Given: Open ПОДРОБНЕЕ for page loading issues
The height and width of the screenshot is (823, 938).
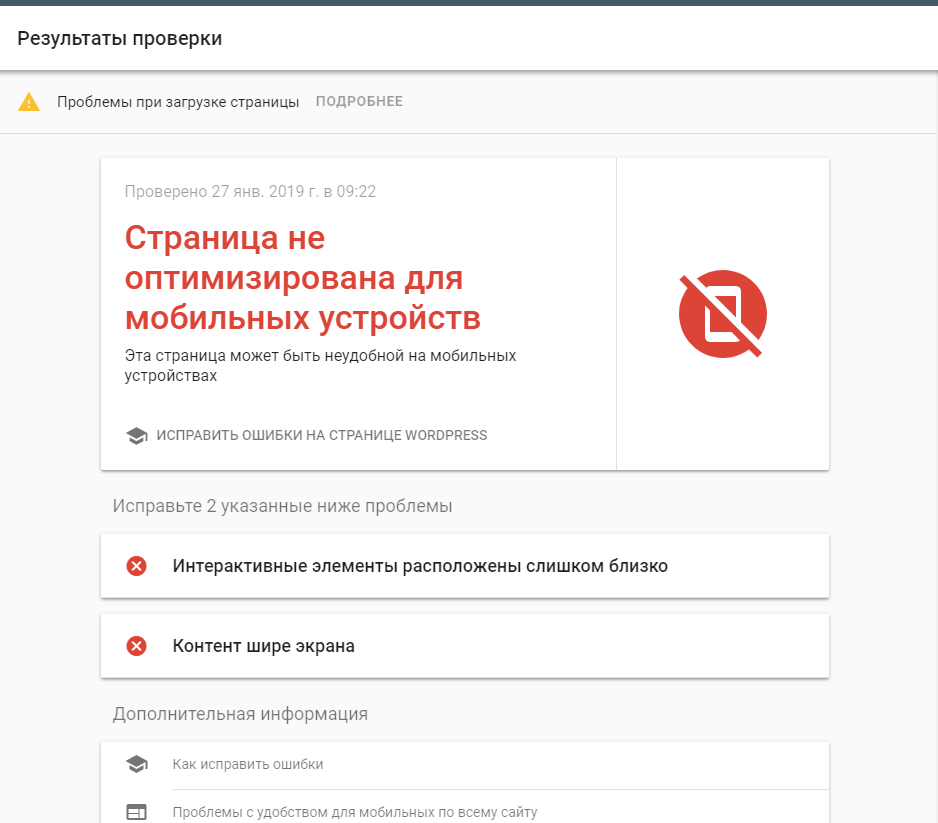Looking at the screenshot, I should [359, 102].
